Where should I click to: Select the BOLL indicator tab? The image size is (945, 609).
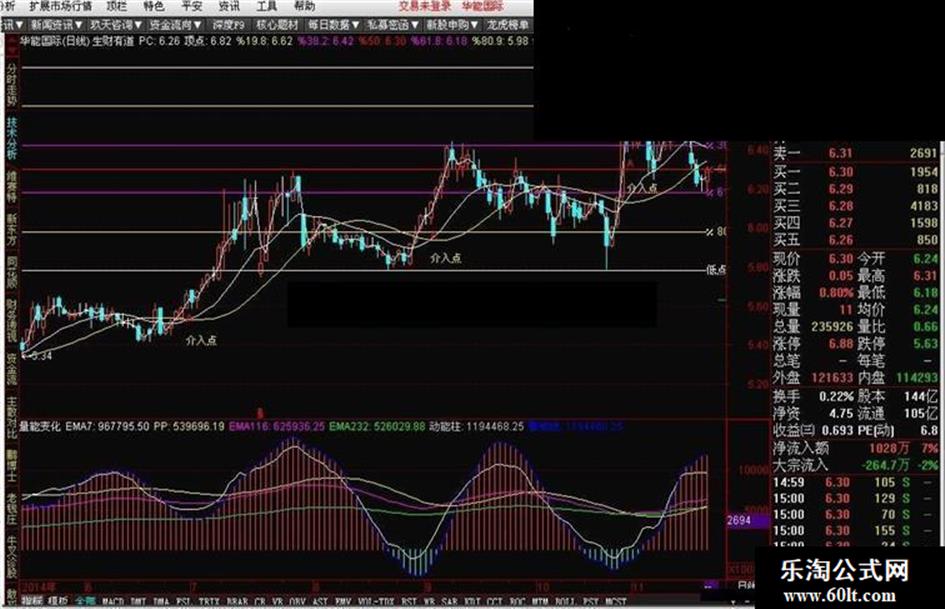point(565,602)
